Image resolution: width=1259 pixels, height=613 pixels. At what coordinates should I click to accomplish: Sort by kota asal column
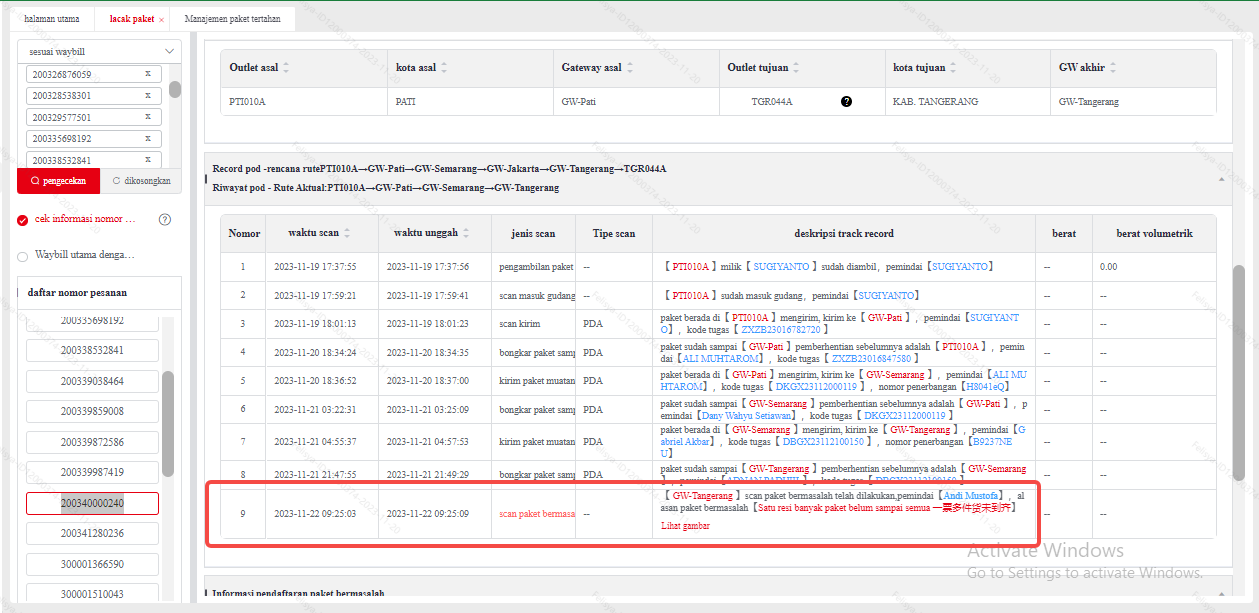click(444, 68)
